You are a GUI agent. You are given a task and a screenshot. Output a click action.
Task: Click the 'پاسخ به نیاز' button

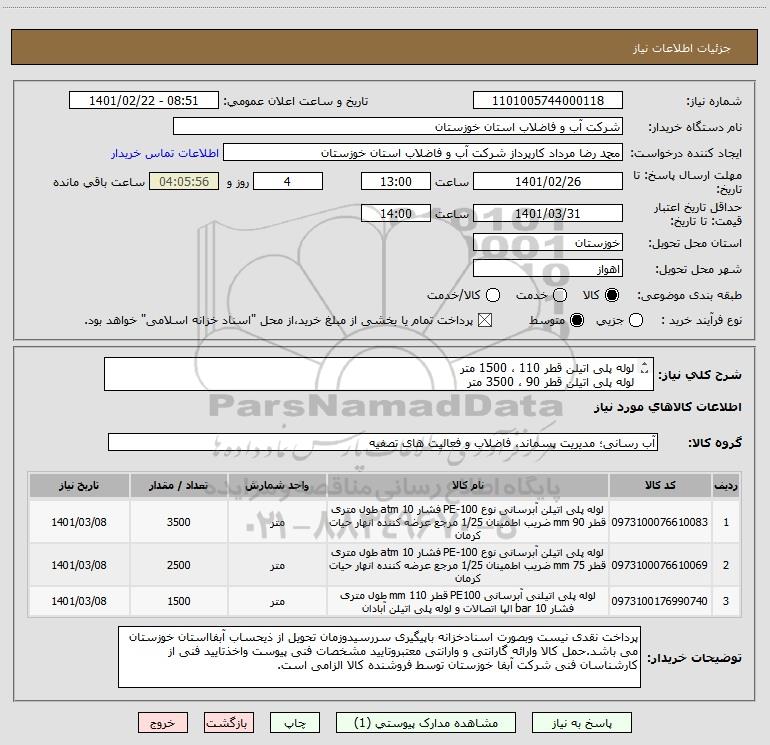pyautogui.click(x=581, y=723)
